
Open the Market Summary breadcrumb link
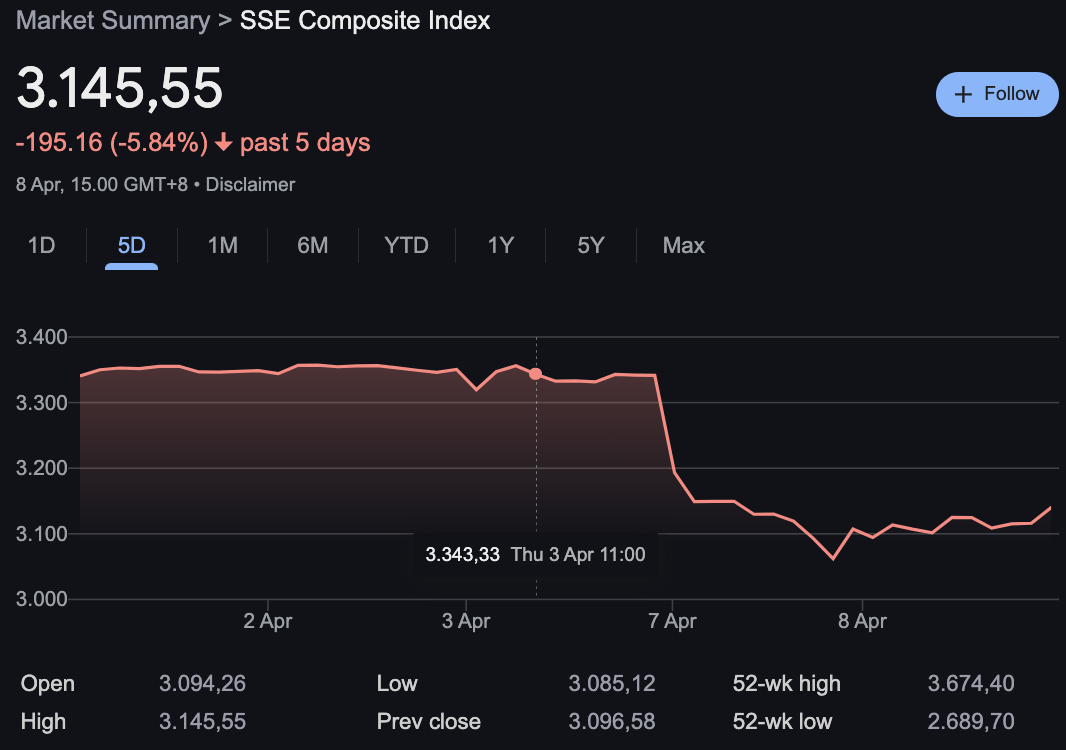(x=112, y=20)
